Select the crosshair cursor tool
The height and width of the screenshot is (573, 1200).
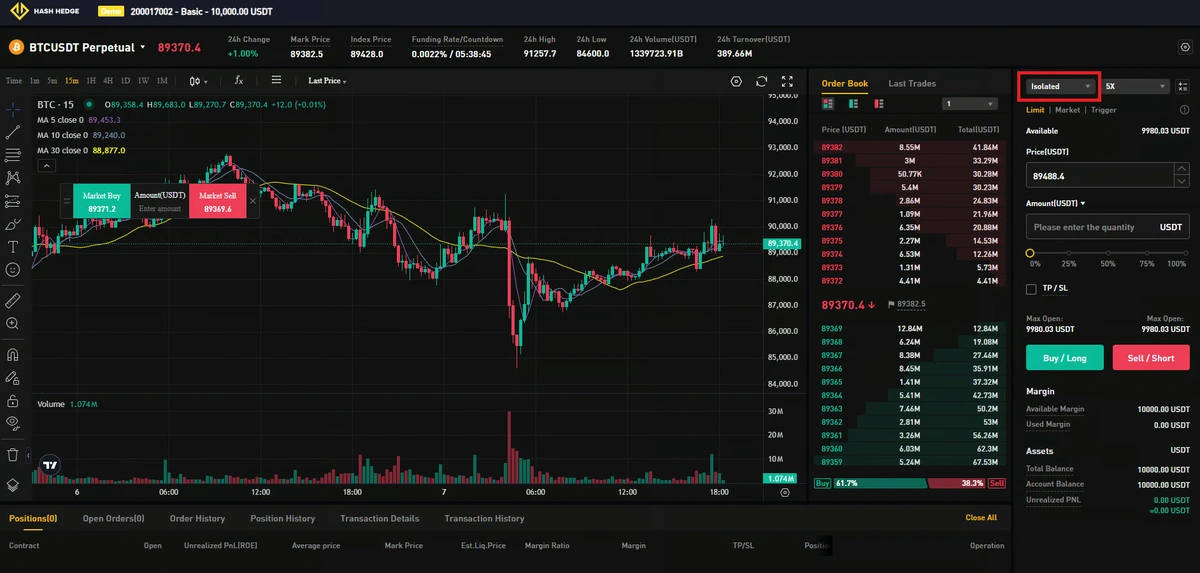[13, 108]
